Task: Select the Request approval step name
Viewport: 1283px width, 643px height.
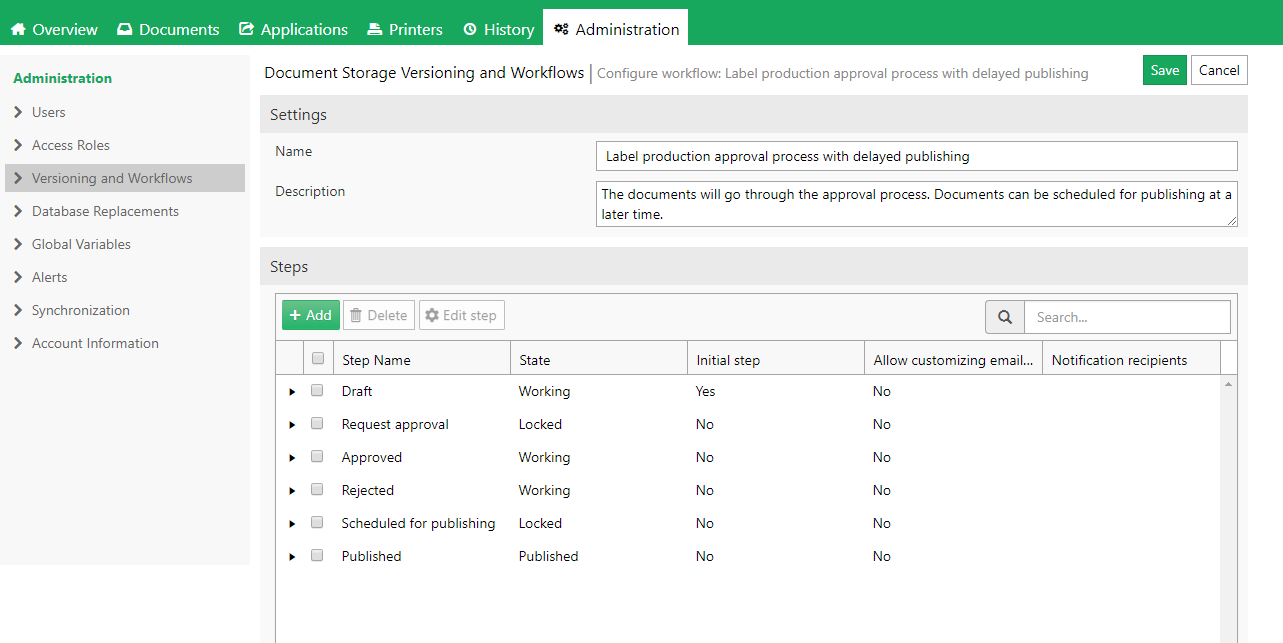Action: tap(395, 424)
